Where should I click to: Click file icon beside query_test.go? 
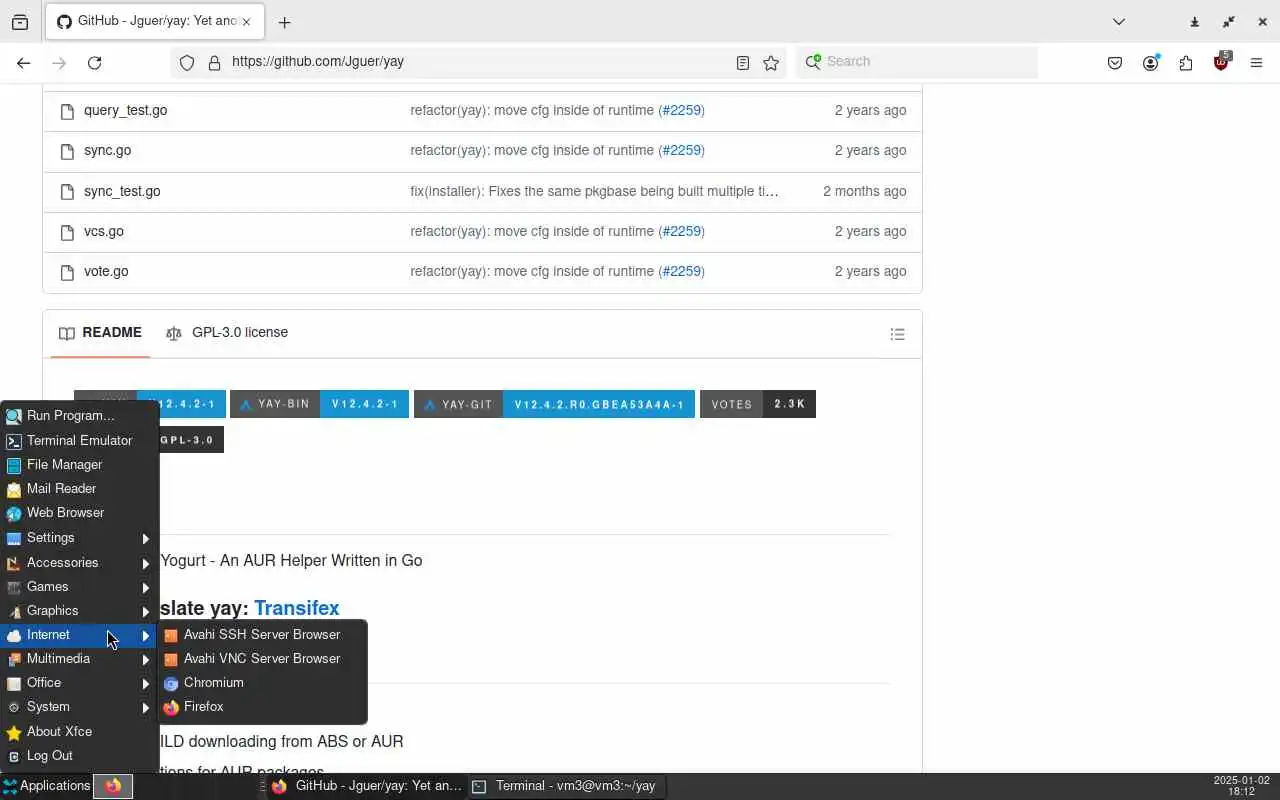tap(67, 111)
